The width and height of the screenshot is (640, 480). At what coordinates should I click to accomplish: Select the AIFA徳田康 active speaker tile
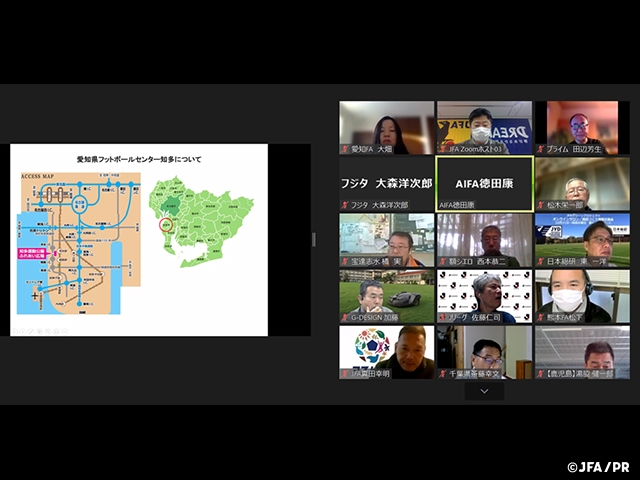(484, 183)
